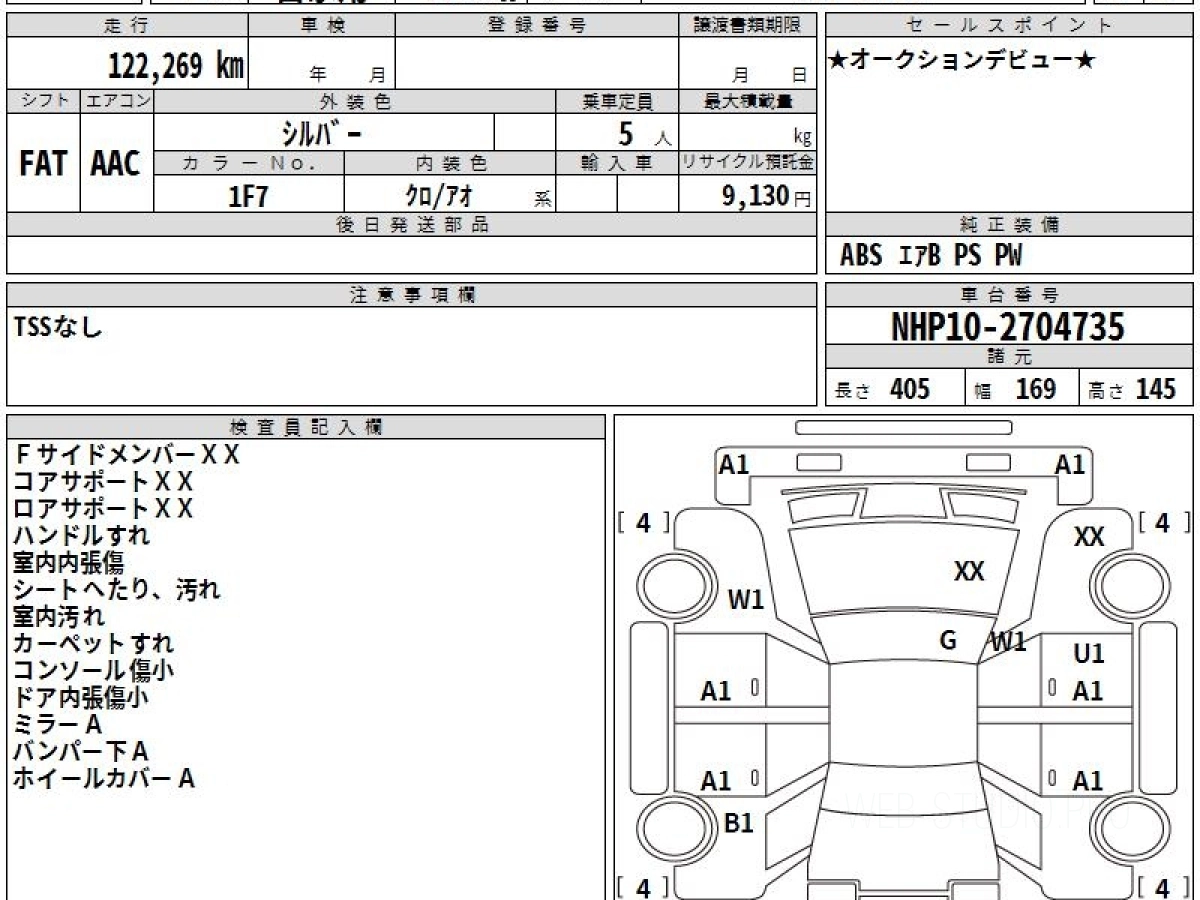The height and width of the screenshot is (900, 1200).
Task: Click the コアサポートＸＸ line
Action: coord(102,482)
